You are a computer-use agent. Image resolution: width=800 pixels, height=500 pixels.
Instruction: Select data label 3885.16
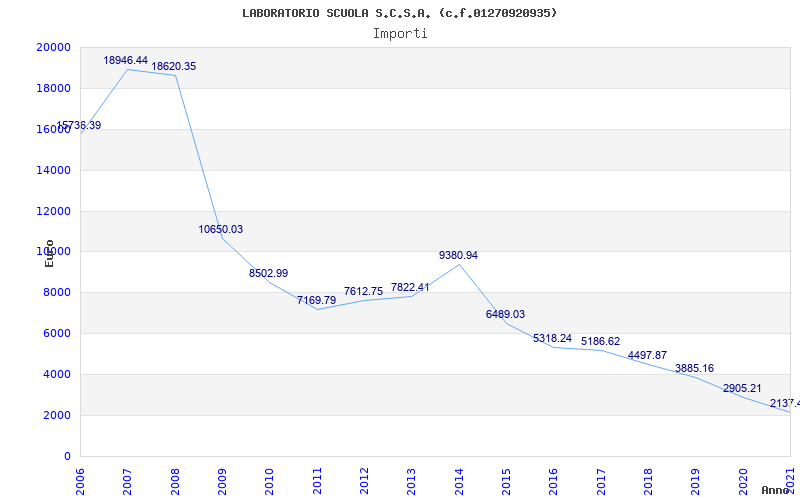(694, 368)
